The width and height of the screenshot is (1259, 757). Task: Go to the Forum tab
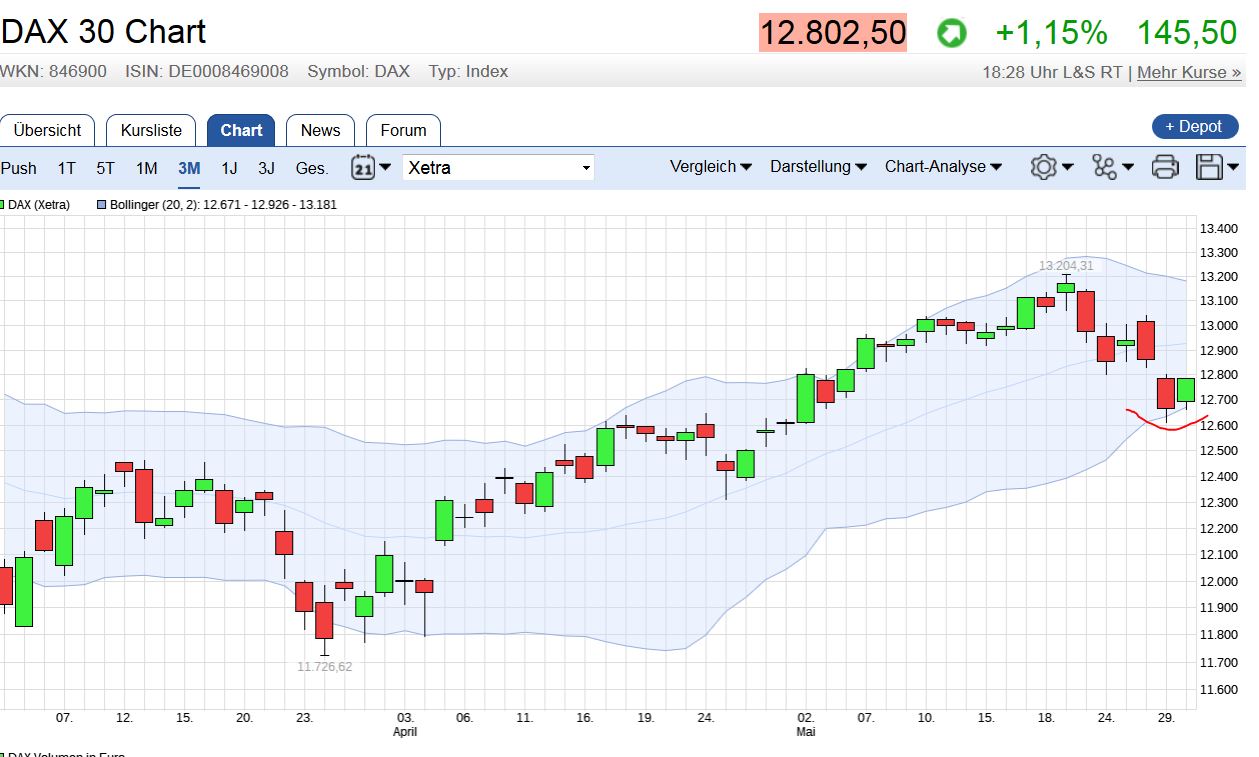[403, 130]
